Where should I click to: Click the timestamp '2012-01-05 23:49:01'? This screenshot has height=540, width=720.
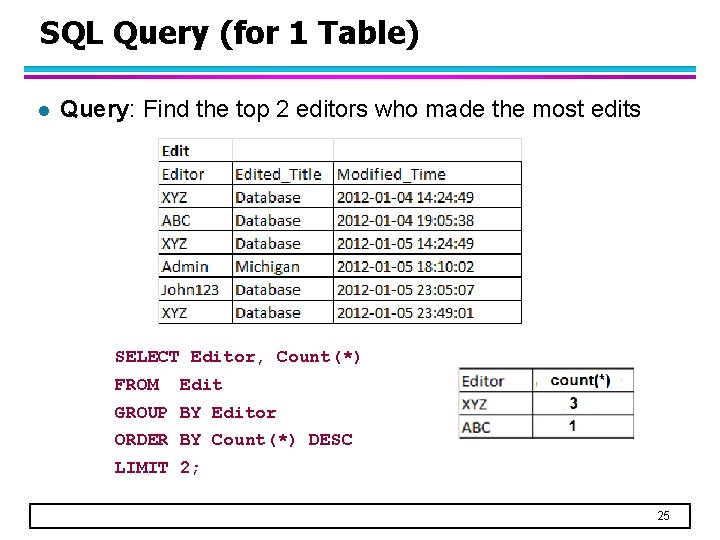tap(405, 313)
